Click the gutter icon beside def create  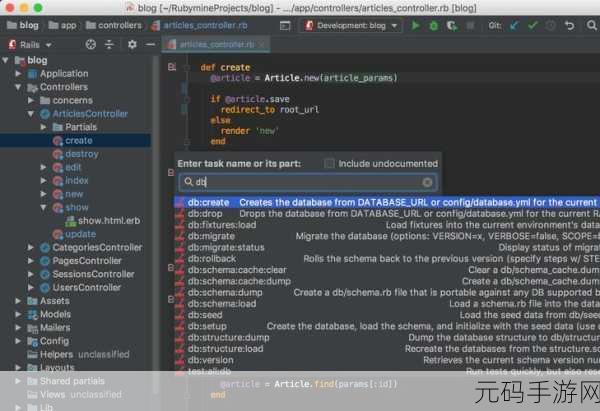point(172,67)
